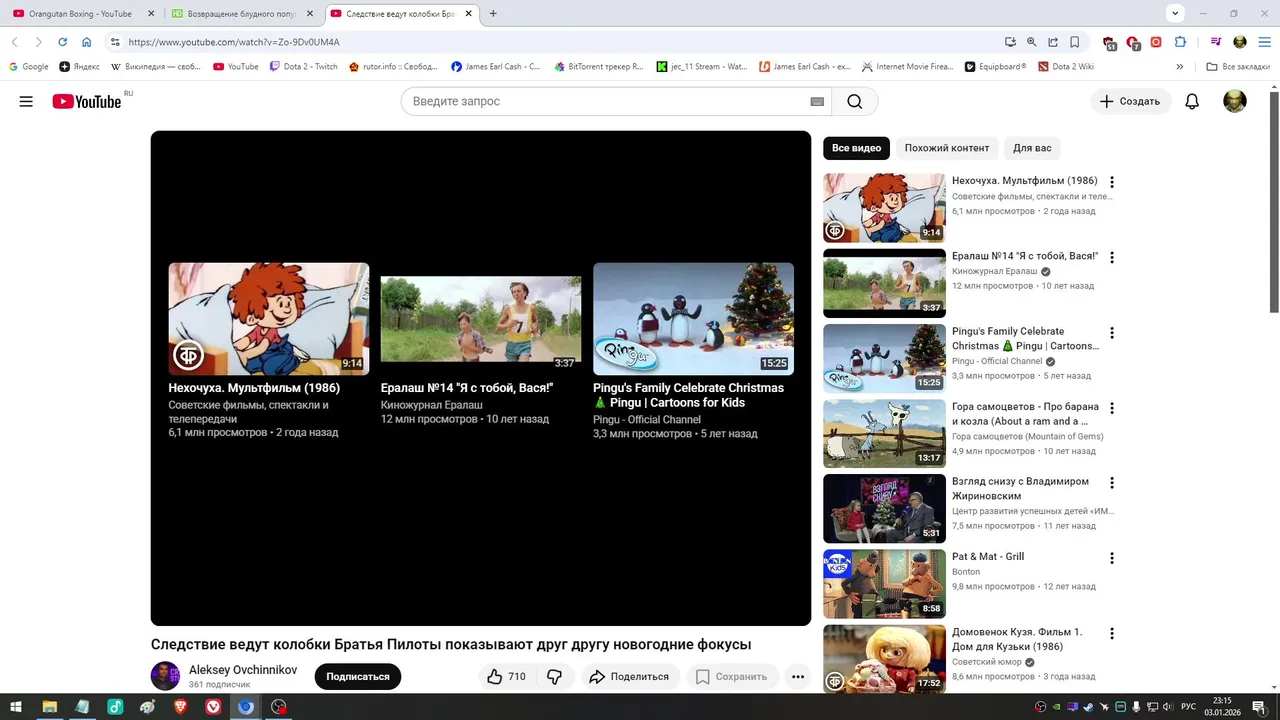Play the Pingu endscreen thumbnail
Image resolution: width=1280 pixels, height=720 pixels.
point(693,319)
